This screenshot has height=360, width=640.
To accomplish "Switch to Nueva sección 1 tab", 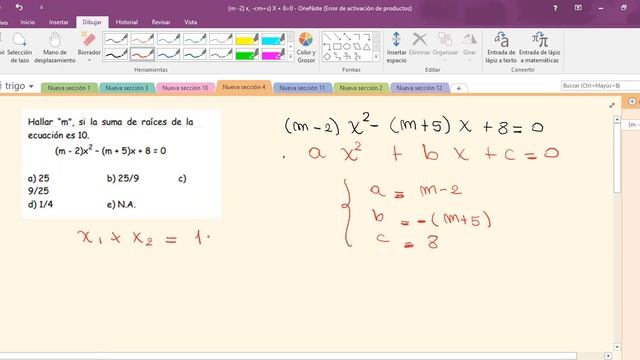I will pos(69,88).
